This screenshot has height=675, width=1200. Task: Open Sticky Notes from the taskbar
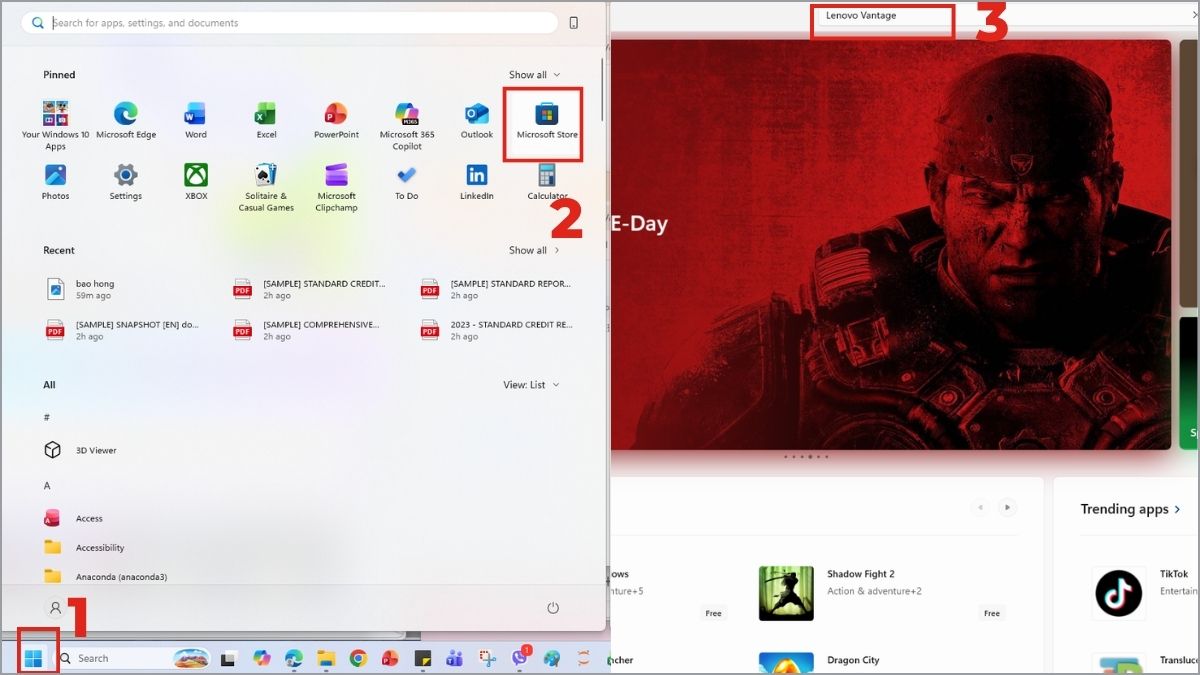coord(423,658)
